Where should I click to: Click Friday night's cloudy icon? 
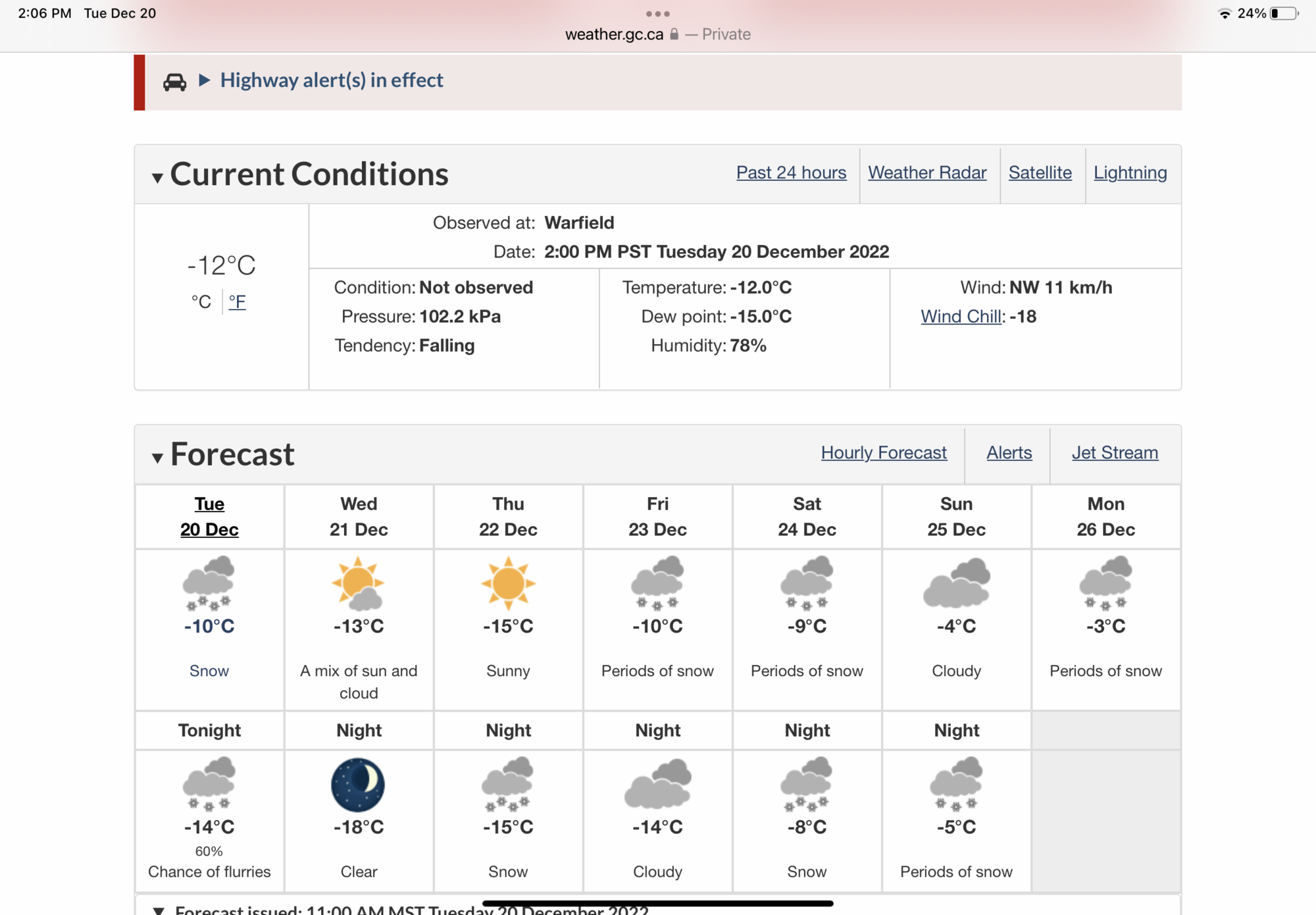pyautogui.click(x=657, y=784)
